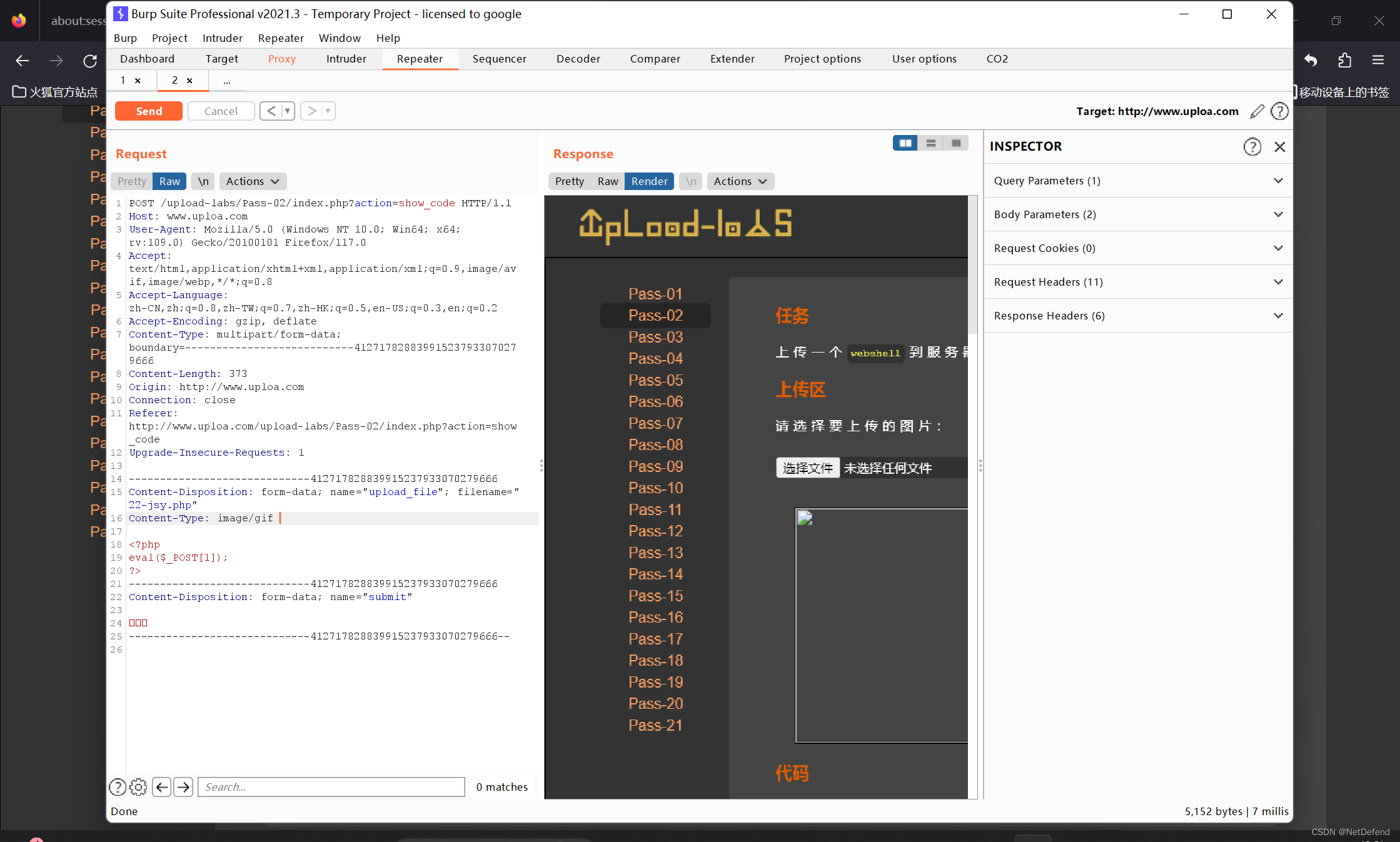Click Firefox forward navigation arrow
The height and width of the screenshot is (842, 1400).
(x=56, y=61)
